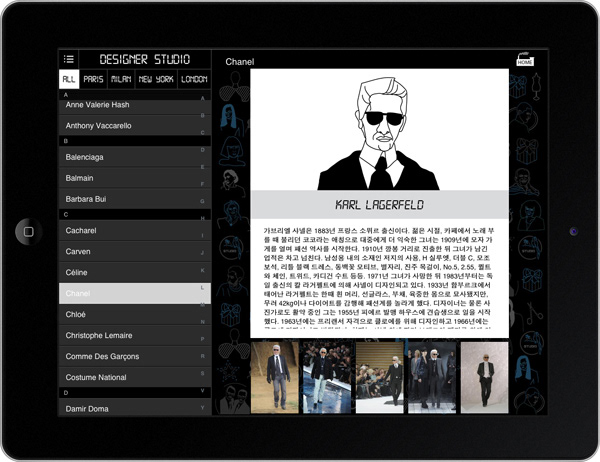
Task: Select Céline from the list
Action: click(x=126, y=272)
